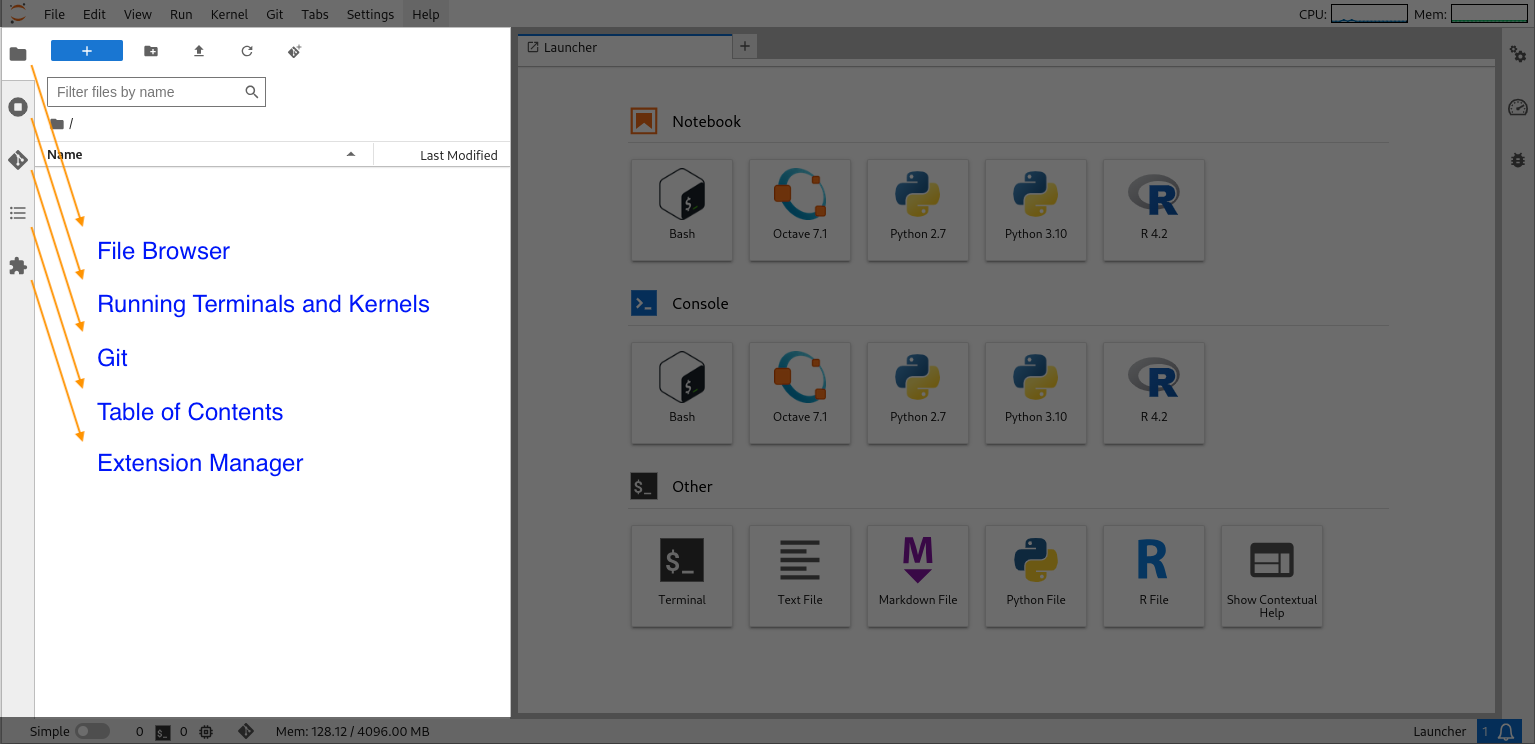Screen dimensions: 1535x744
Task: Open the resource usage gauge icon on right sidebar
Action: coord(1518,107)
